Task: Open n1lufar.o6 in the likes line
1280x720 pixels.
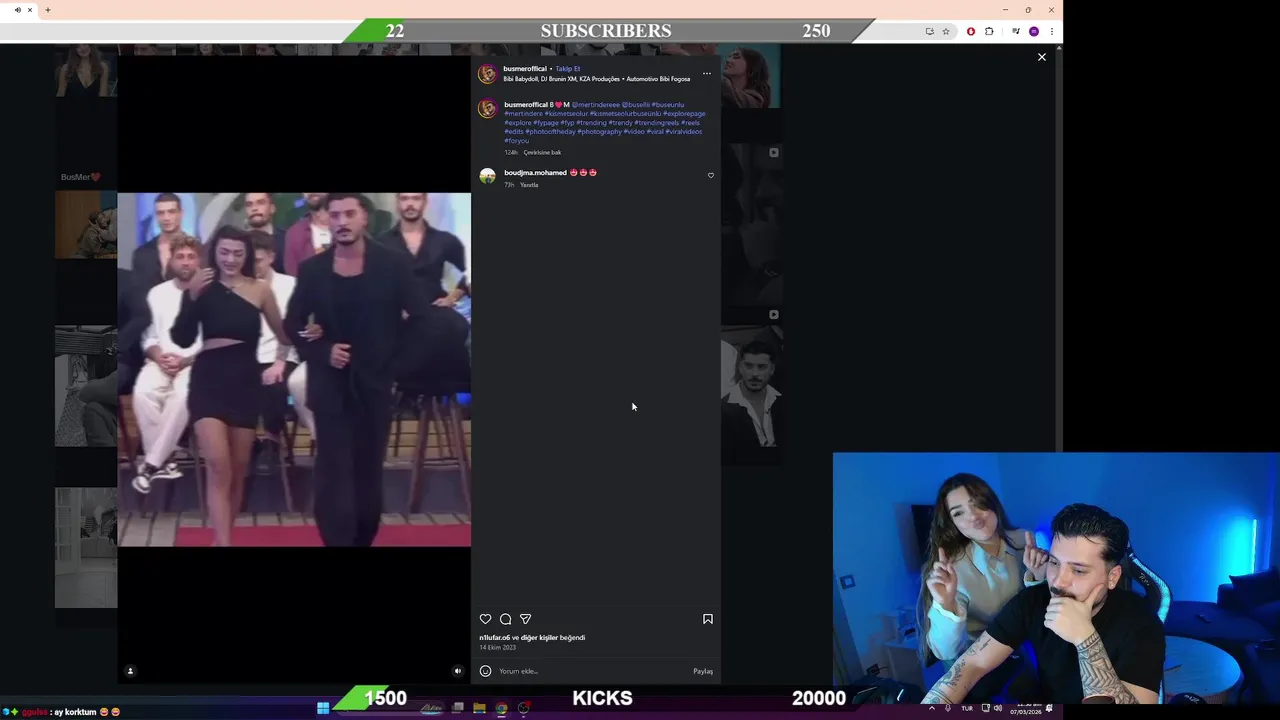Action: click(494, 638)
